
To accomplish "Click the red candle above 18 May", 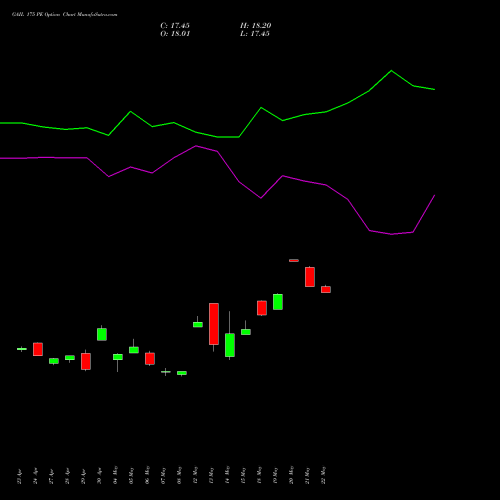I will (x=262, y=308).
